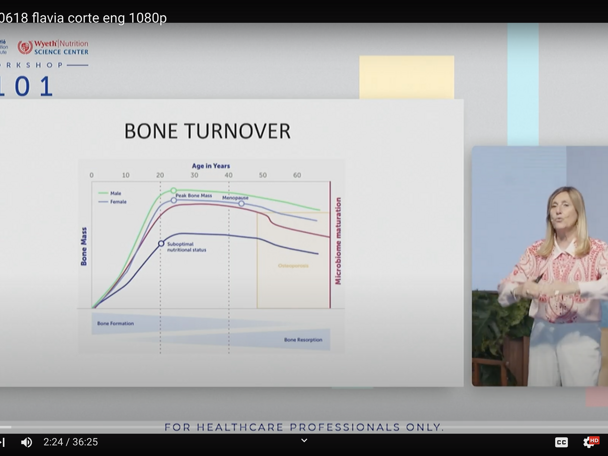Image resolution: width=608 pixels, height=456 pixels.
Task: Click the video title ending in 'eng 1080p'
Action: 84,18
